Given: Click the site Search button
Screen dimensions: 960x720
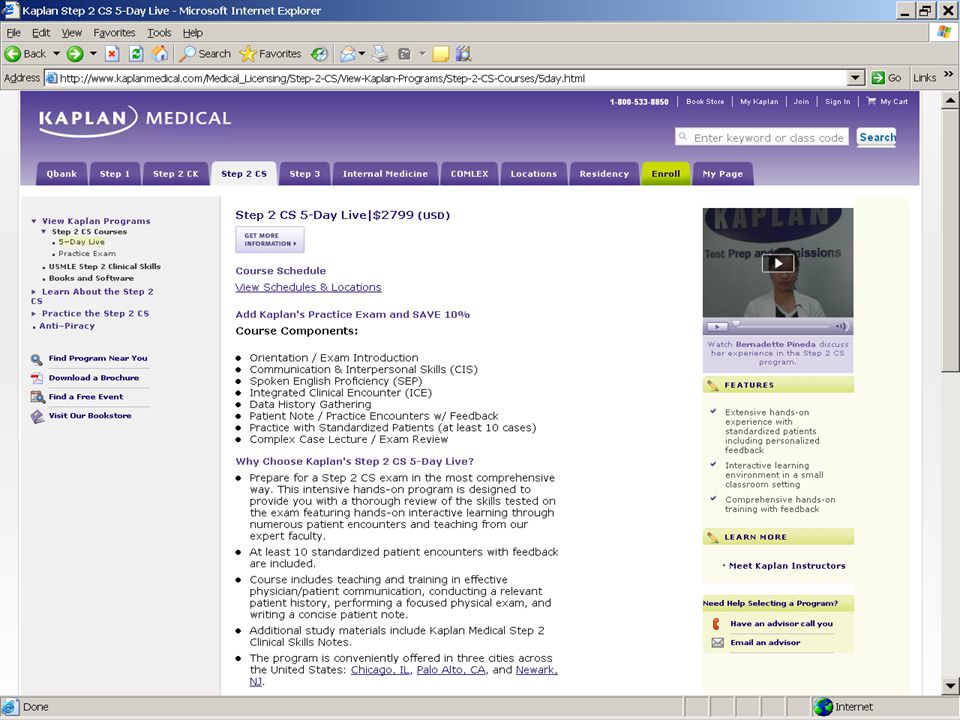Looking at the screenshot, I should (x=877, y=137).
